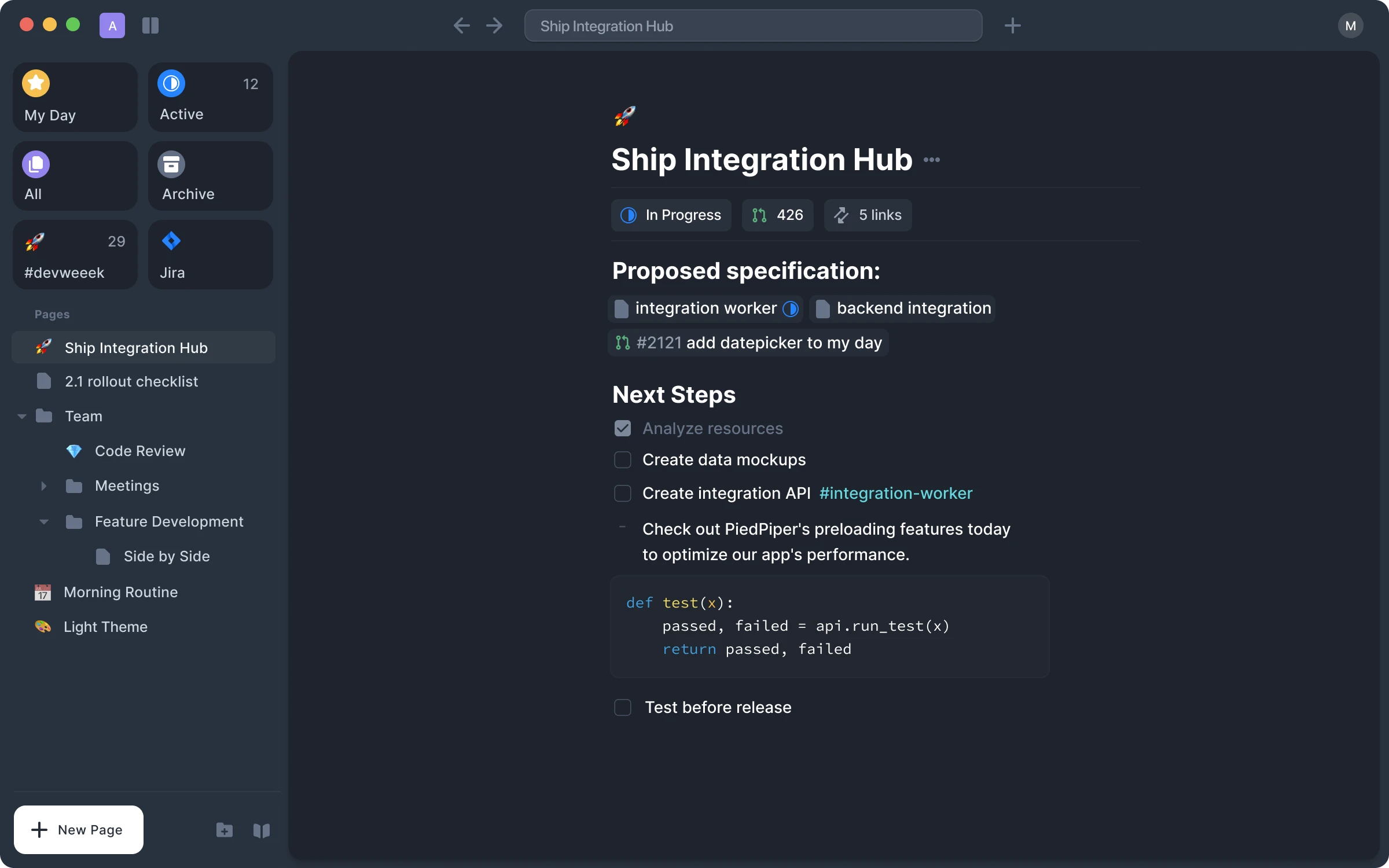Click the New Page button

[x=79, y=830]
